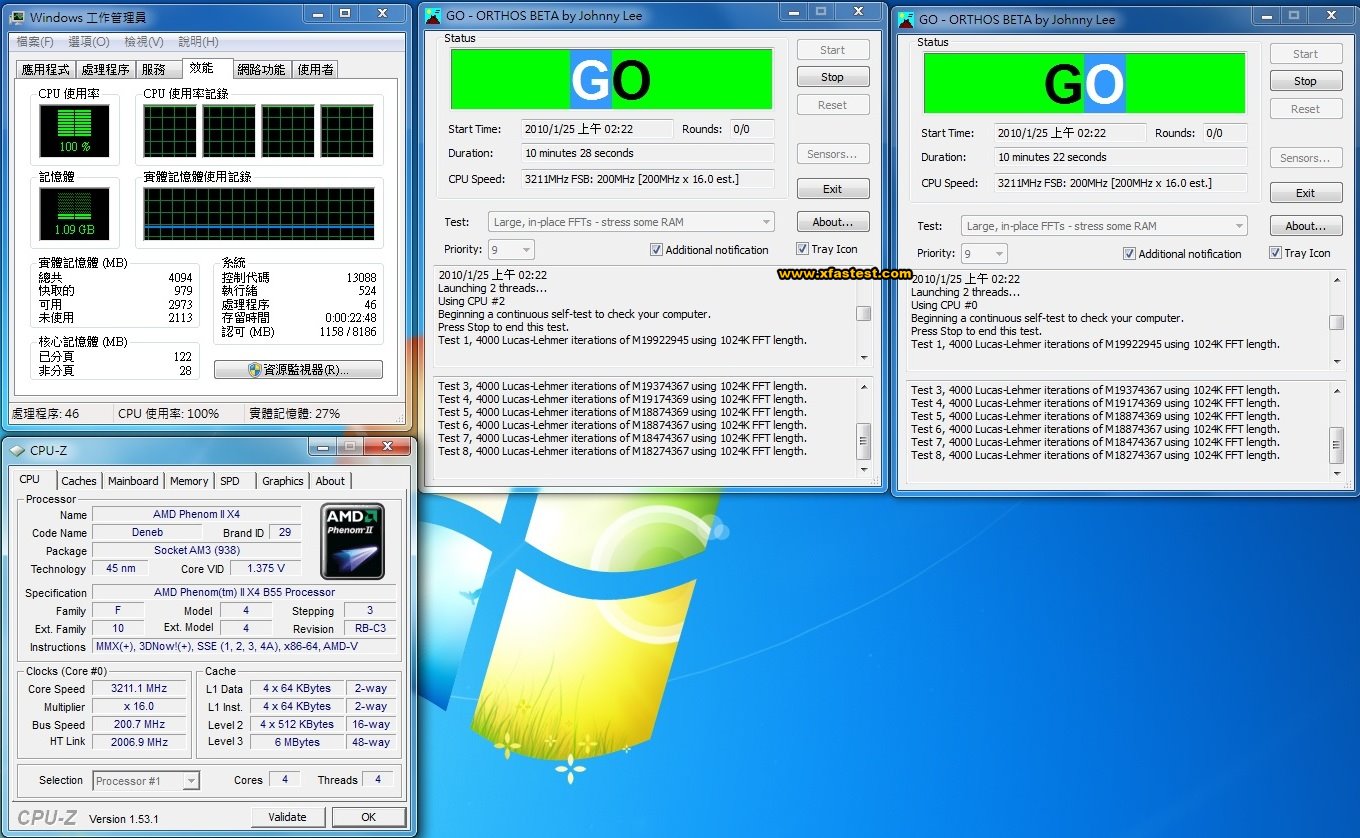Open the Priority dropdown in left ORTHOS window

pos(511,249)
